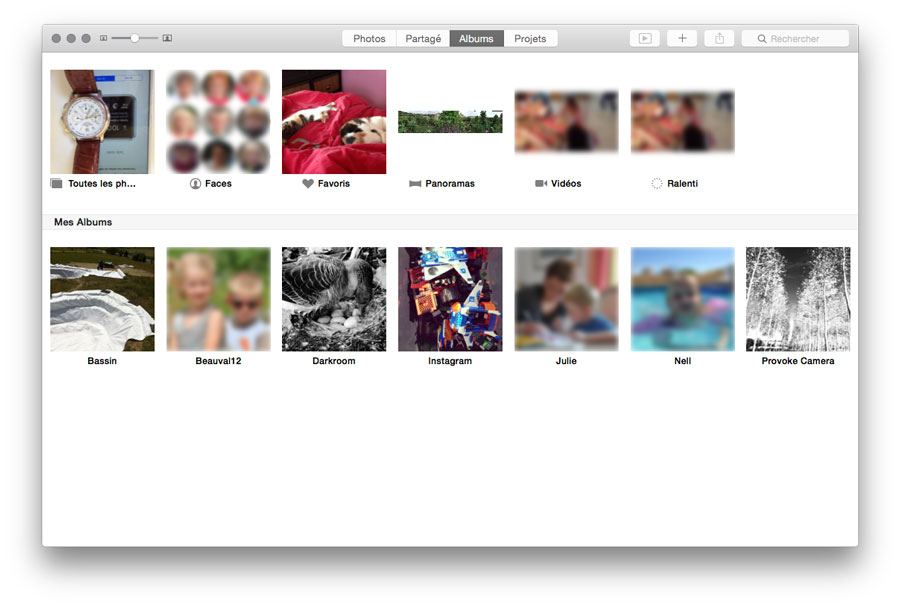Click the Julie album name
The image size is (900, 606).
(x=566, y=361)
